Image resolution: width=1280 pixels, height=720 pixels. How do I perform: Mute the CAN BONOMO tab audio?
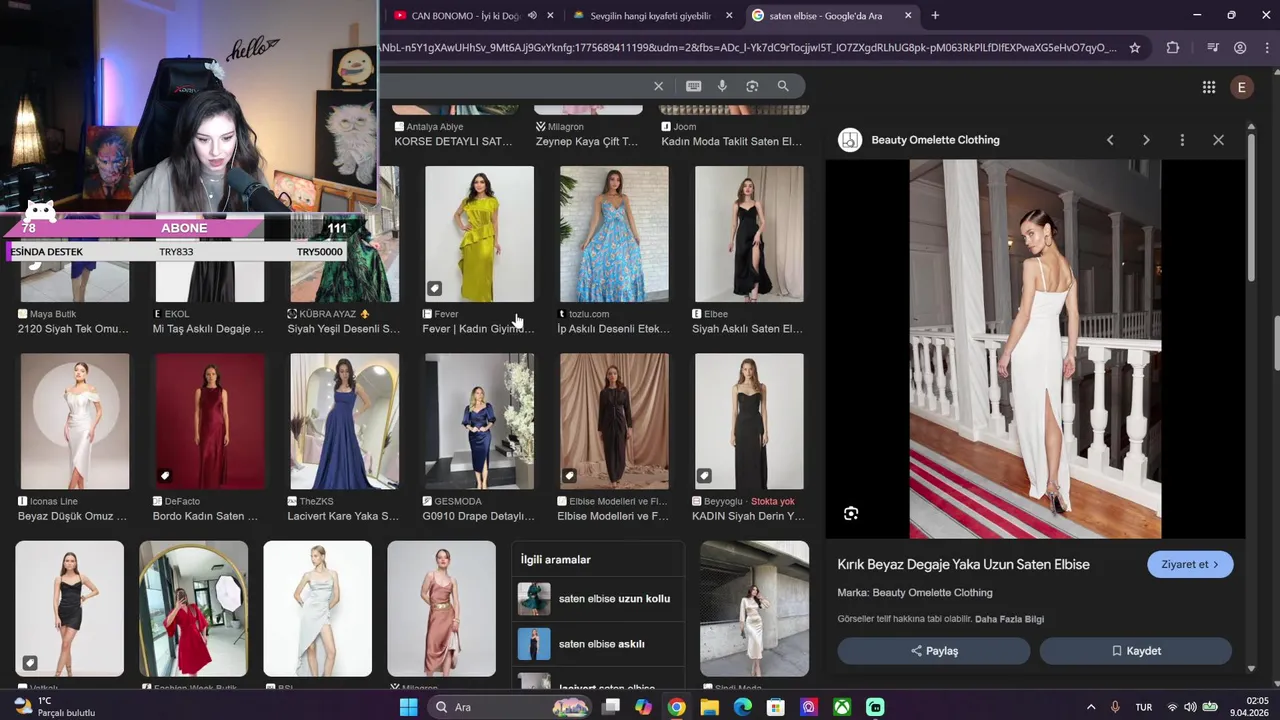pyautogui.click(x=532, y=16)
